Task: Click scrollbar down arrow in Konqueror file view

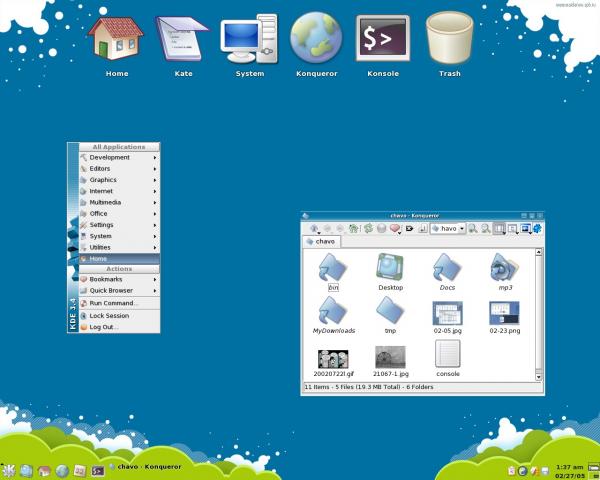Action: (538, 377)
